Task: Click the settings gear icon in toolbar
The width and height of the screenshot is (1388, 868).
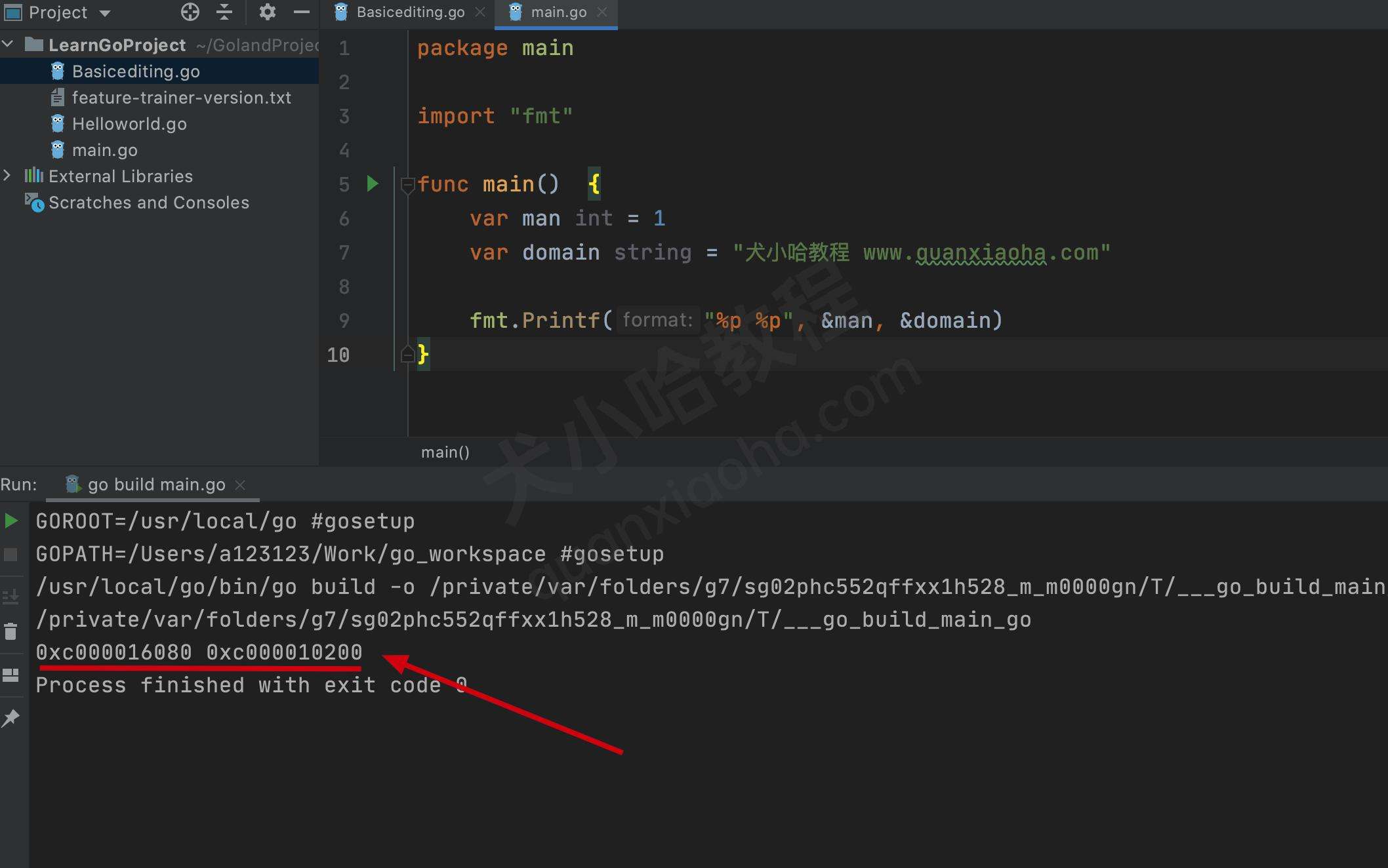Action: pyautogui.click(x=266, y=12)
